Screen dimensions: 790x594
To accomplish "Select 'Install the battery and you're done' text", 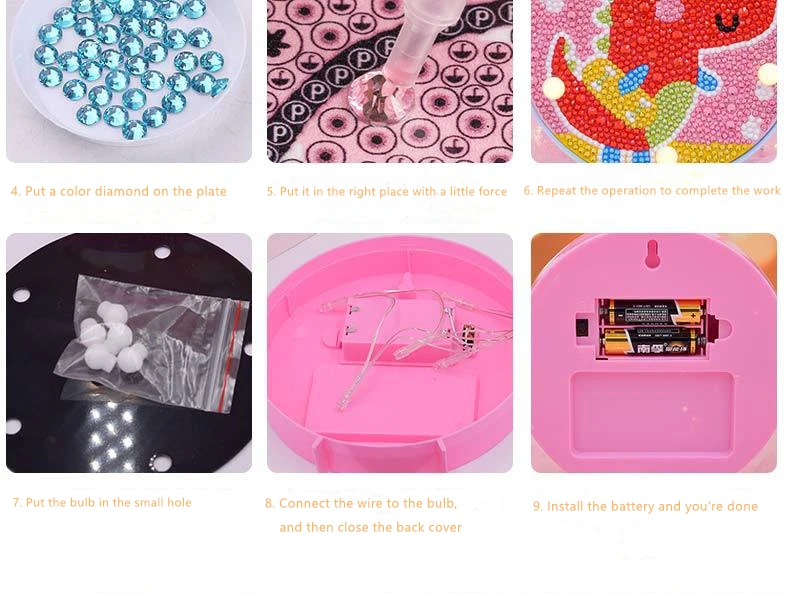I will 645,506.
